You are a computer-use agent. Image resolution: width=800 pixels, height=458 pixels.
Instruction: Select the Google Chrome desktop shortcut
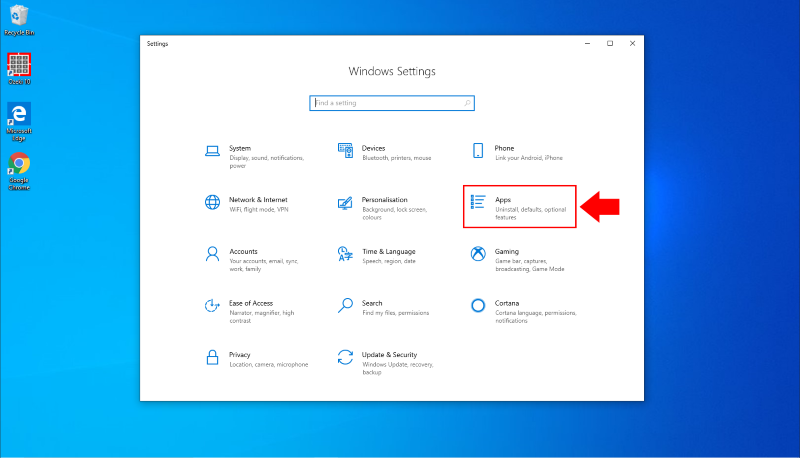click(19, 172)
